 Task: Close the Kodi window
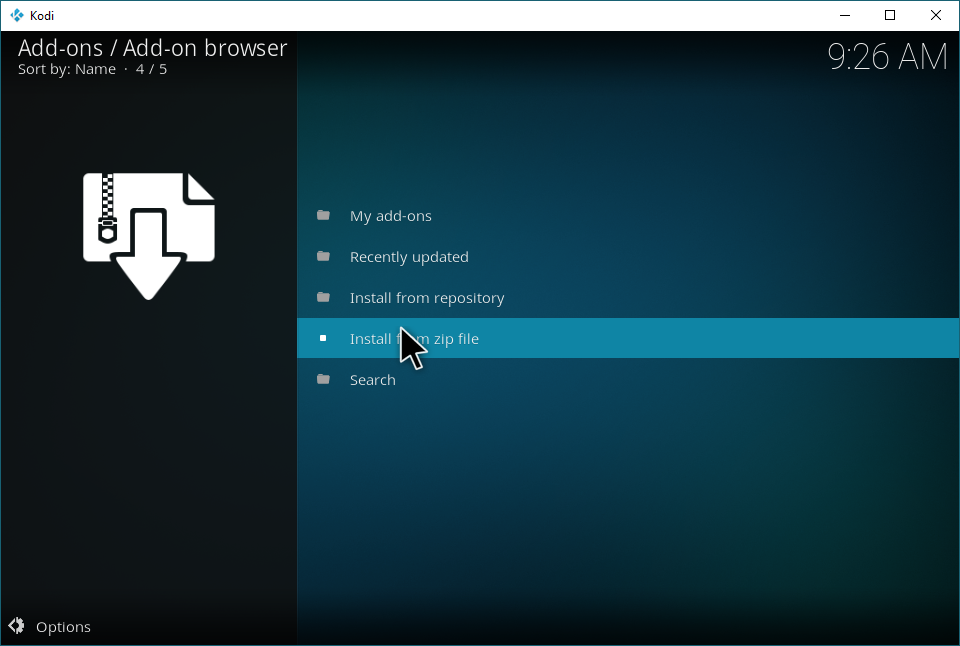[x=936, y=15]
